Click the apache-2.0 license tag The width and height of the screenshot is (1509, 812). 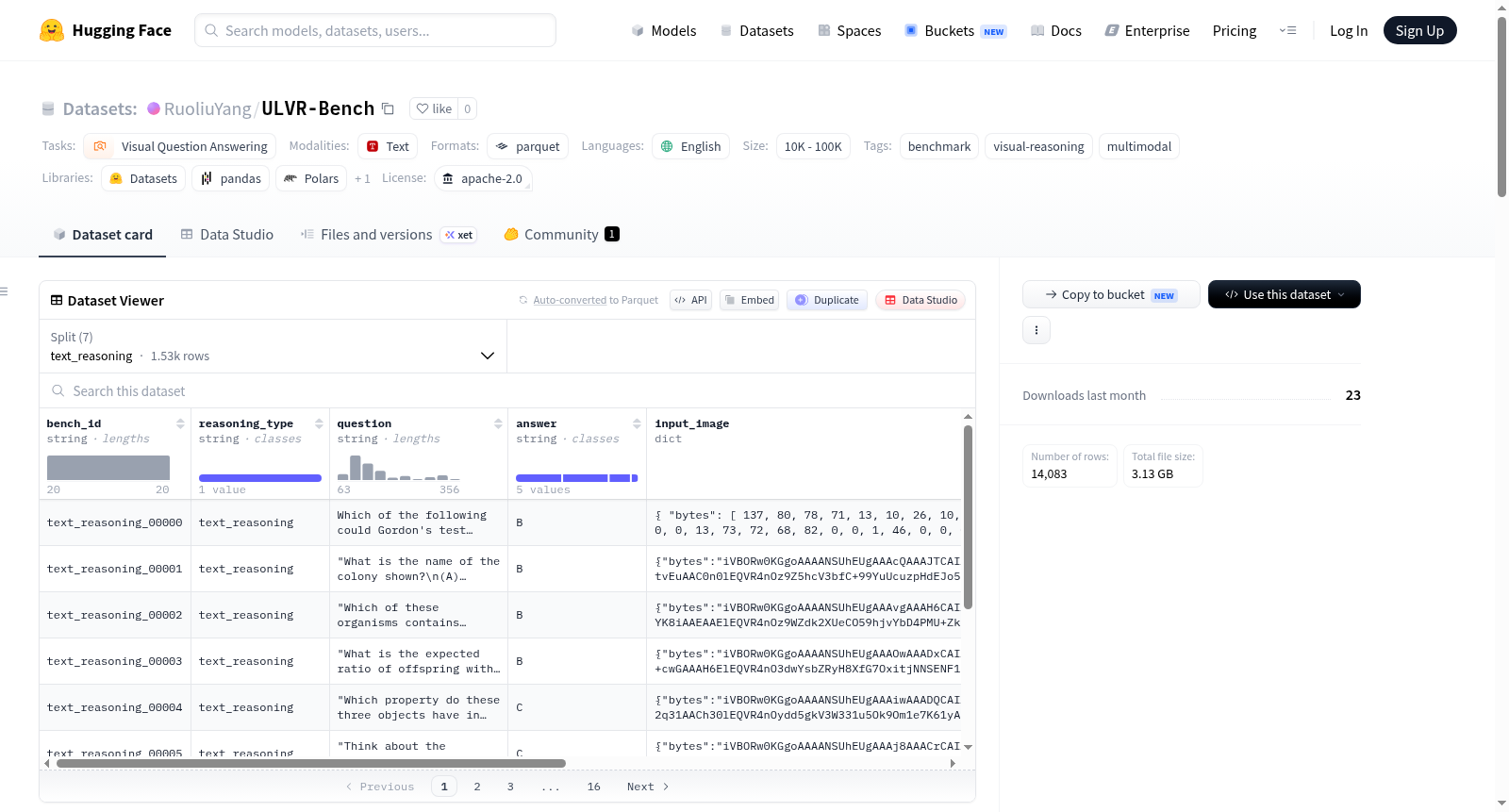[x=483, y=178]
